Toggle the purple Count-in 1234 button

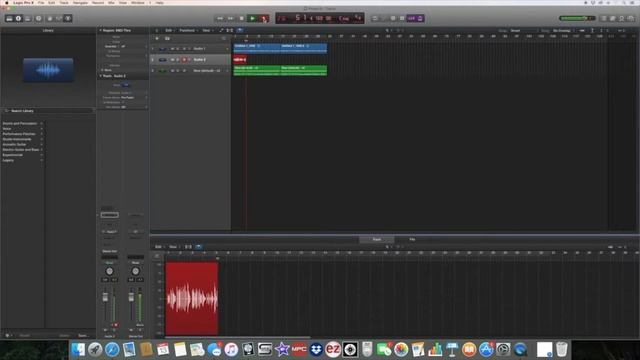coord(411,18)
